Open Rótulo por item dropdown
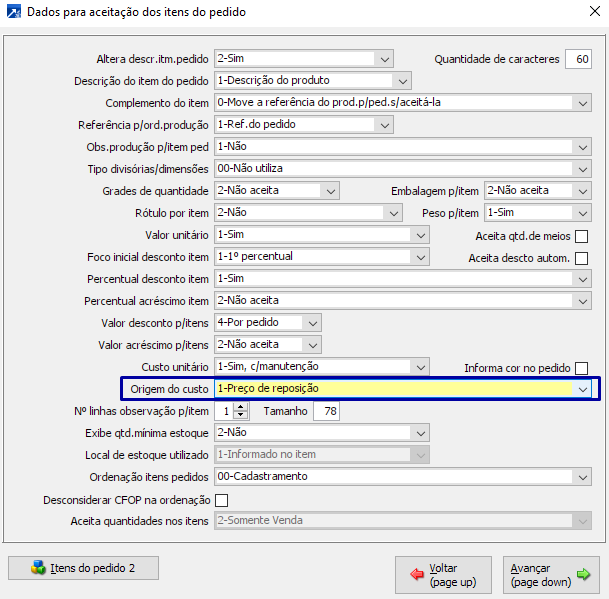Image resolution: width=609 pixels, height=599 pixels. point(393,213)
